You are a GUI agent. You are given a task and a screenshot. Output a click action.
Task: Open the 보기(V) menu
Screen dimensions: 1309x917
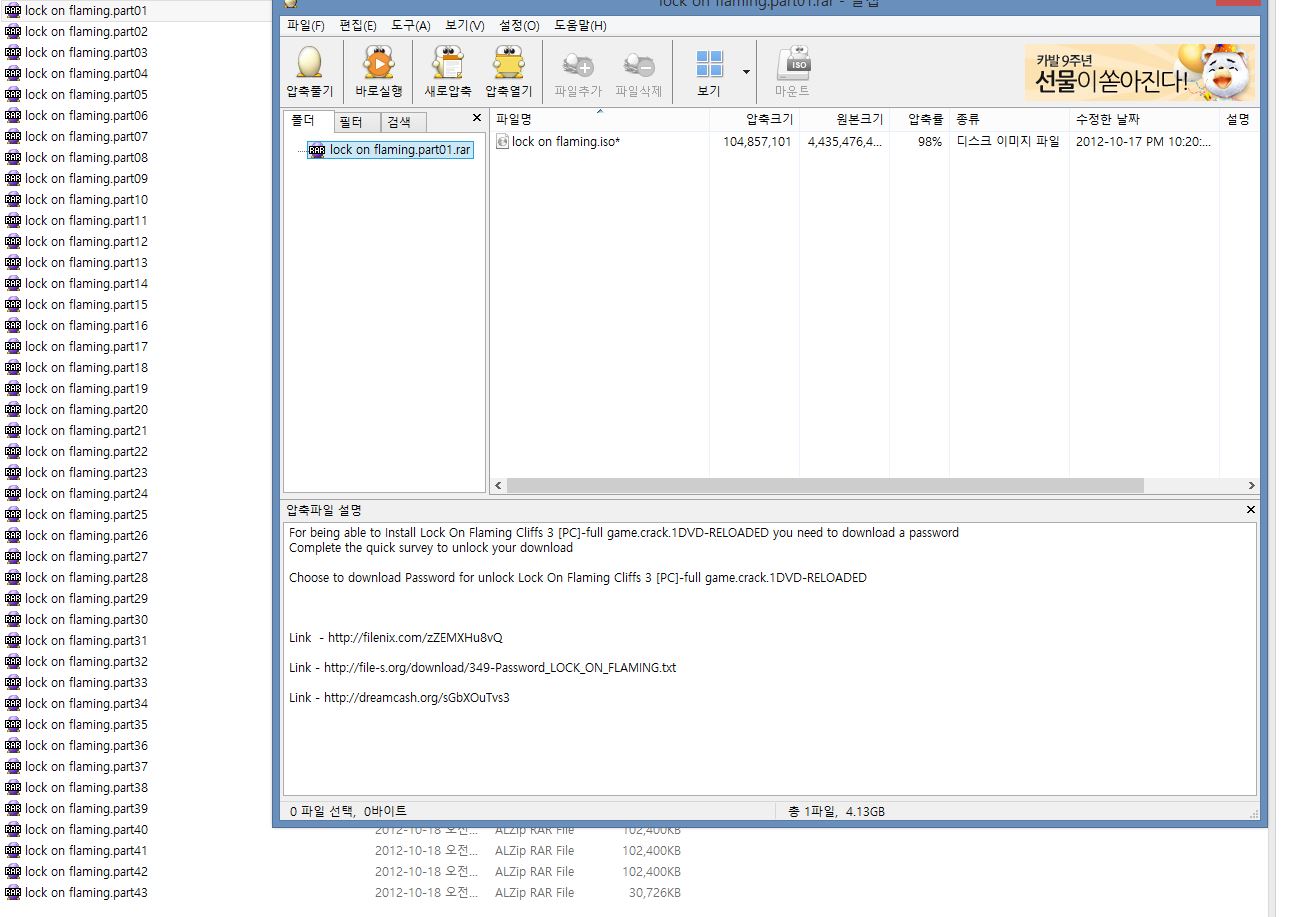coord(465,26)
